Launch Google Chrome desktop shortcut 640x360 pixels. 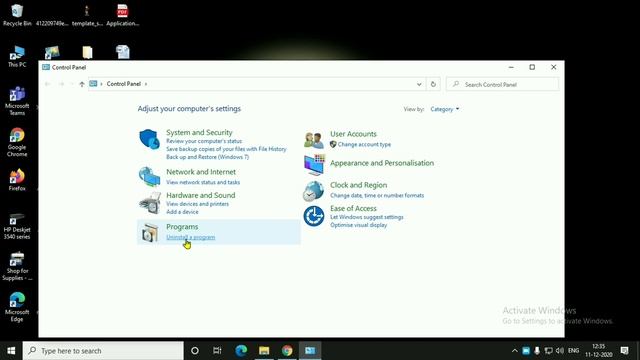17,142
